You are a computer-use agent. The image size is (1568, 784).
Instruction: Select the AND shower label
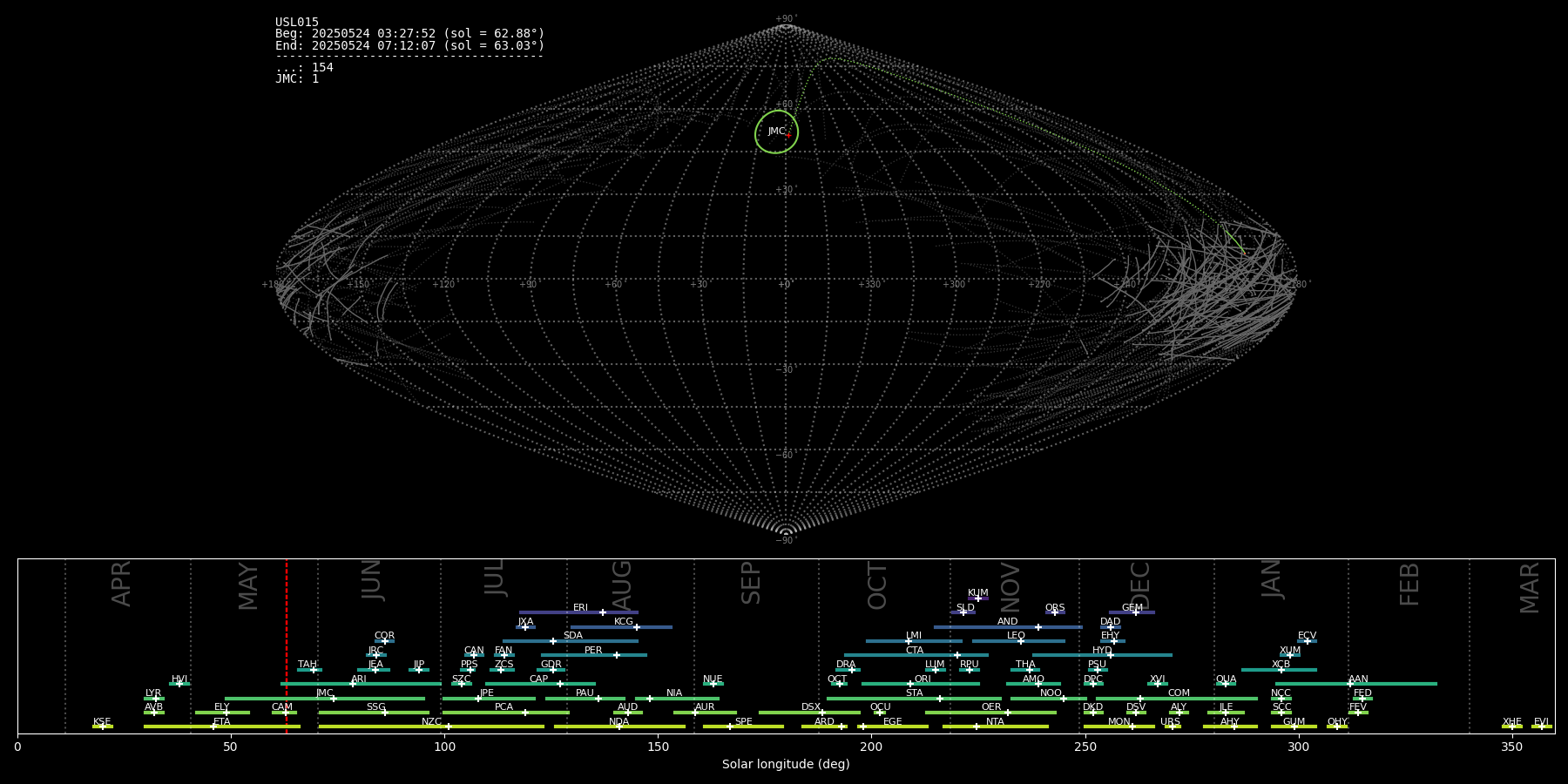[x=1008, y=622]
